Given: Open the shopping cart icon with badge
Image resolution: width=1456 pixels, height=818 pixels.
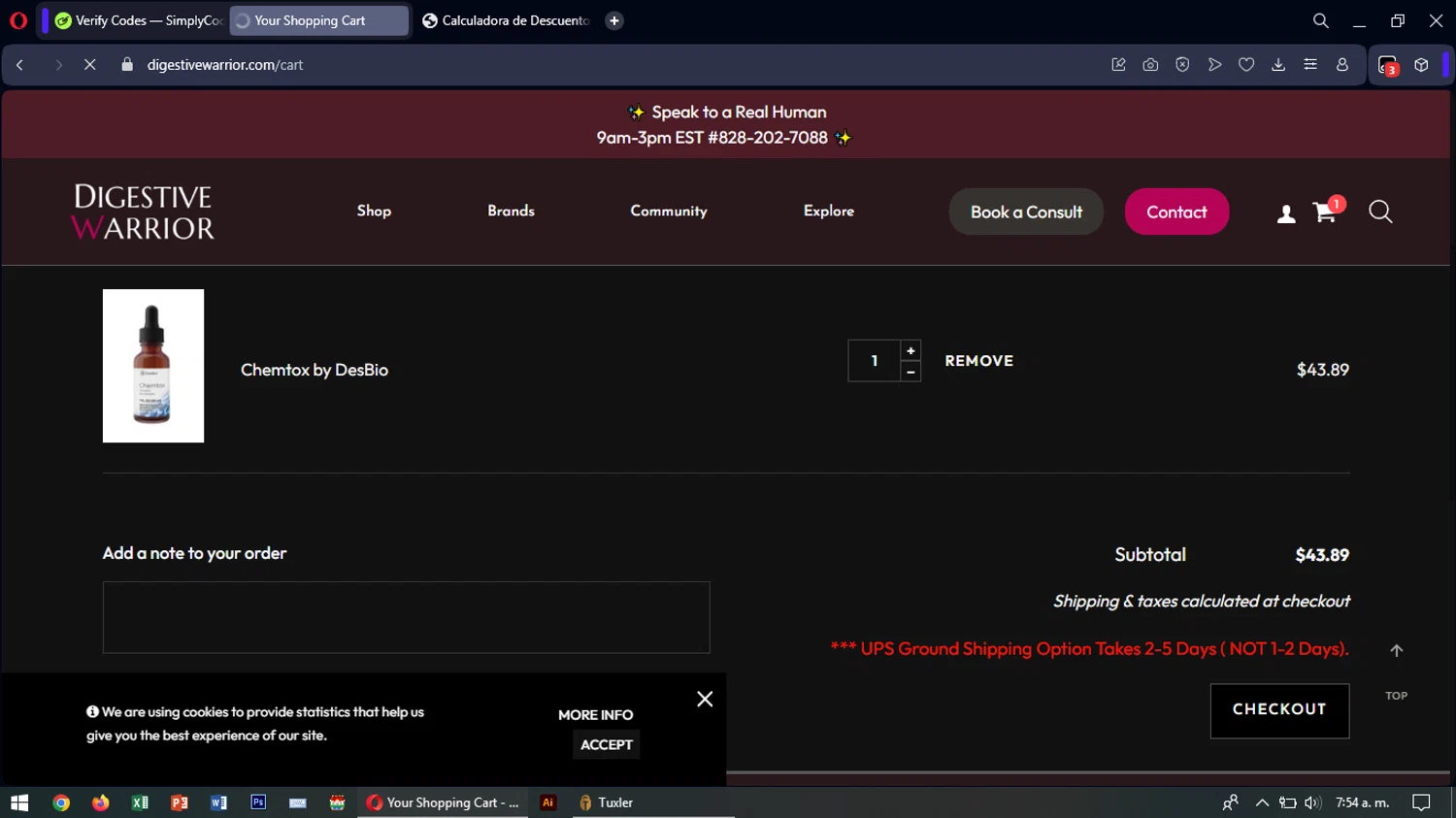Looking at the screenshot, I should [1327, 211].
